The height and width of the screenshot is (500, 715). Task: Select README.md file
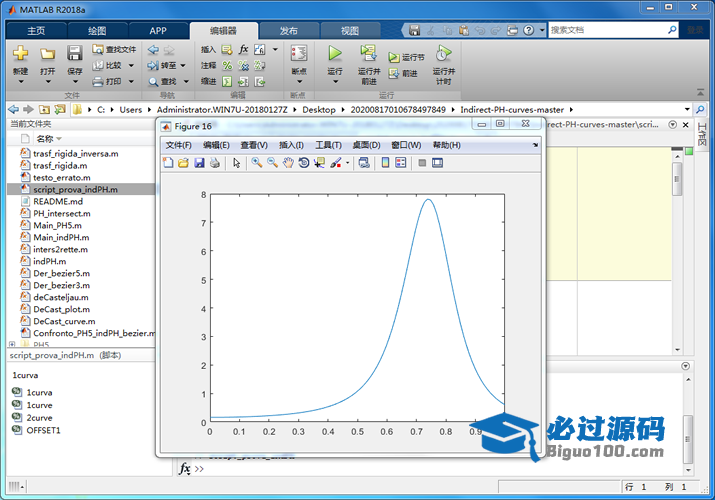pyautogui.click(x=58, y=201)
